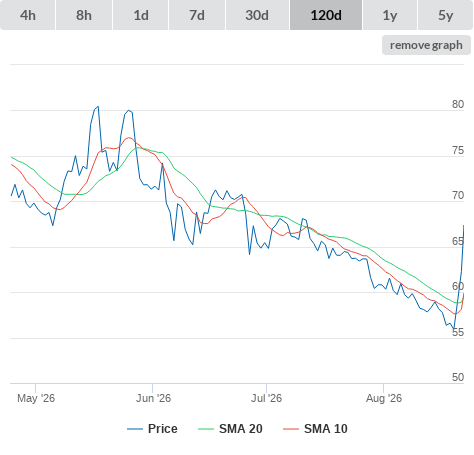This screenshot has width=474, height=455.
Task: Select the 4h time range tab
Action: [28, 15]
